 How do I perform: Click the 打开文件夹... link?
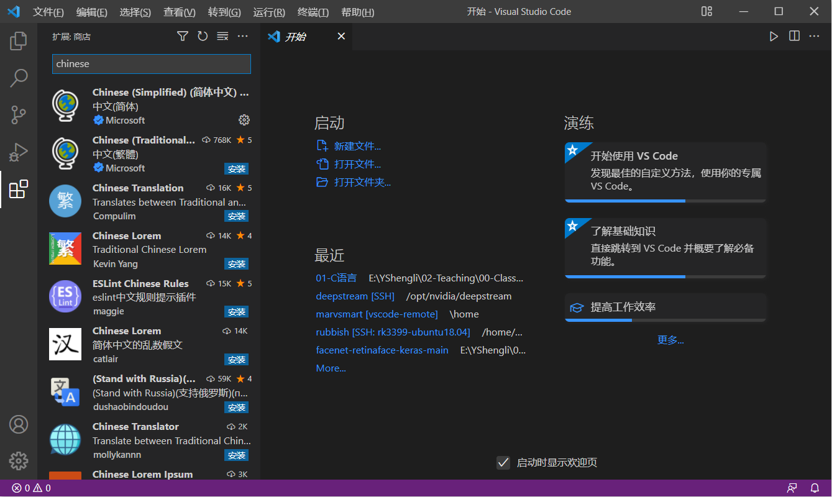[362, 182]
